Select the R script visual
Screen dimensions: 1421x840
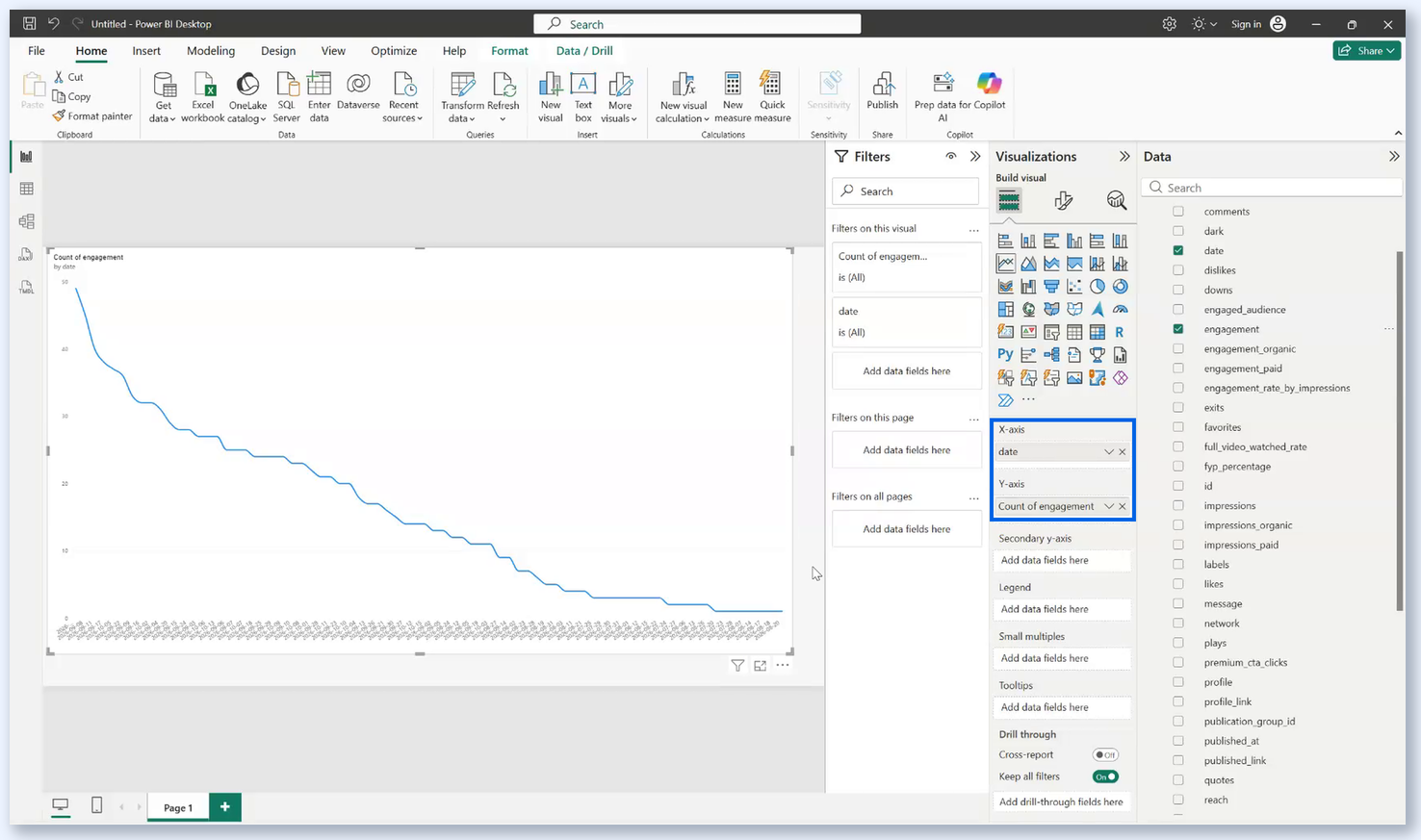click(1120, 332)
